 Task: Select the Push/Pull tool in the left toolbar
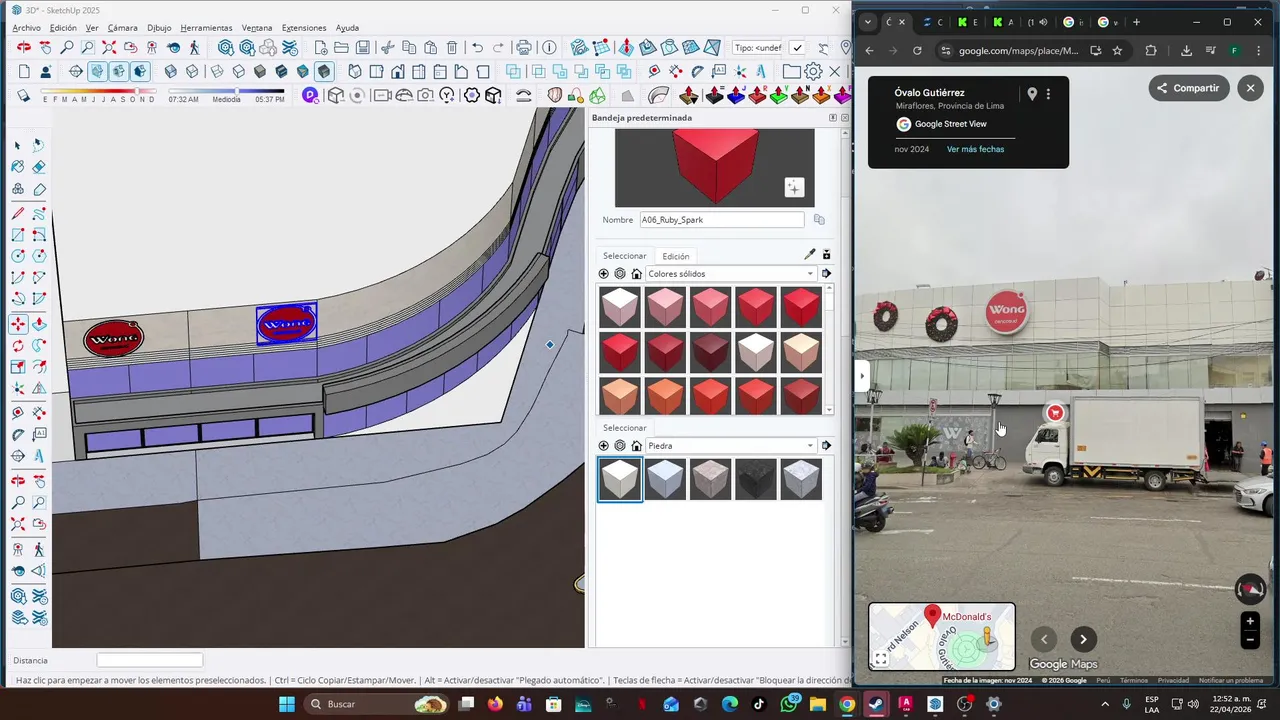click(39, 324)
